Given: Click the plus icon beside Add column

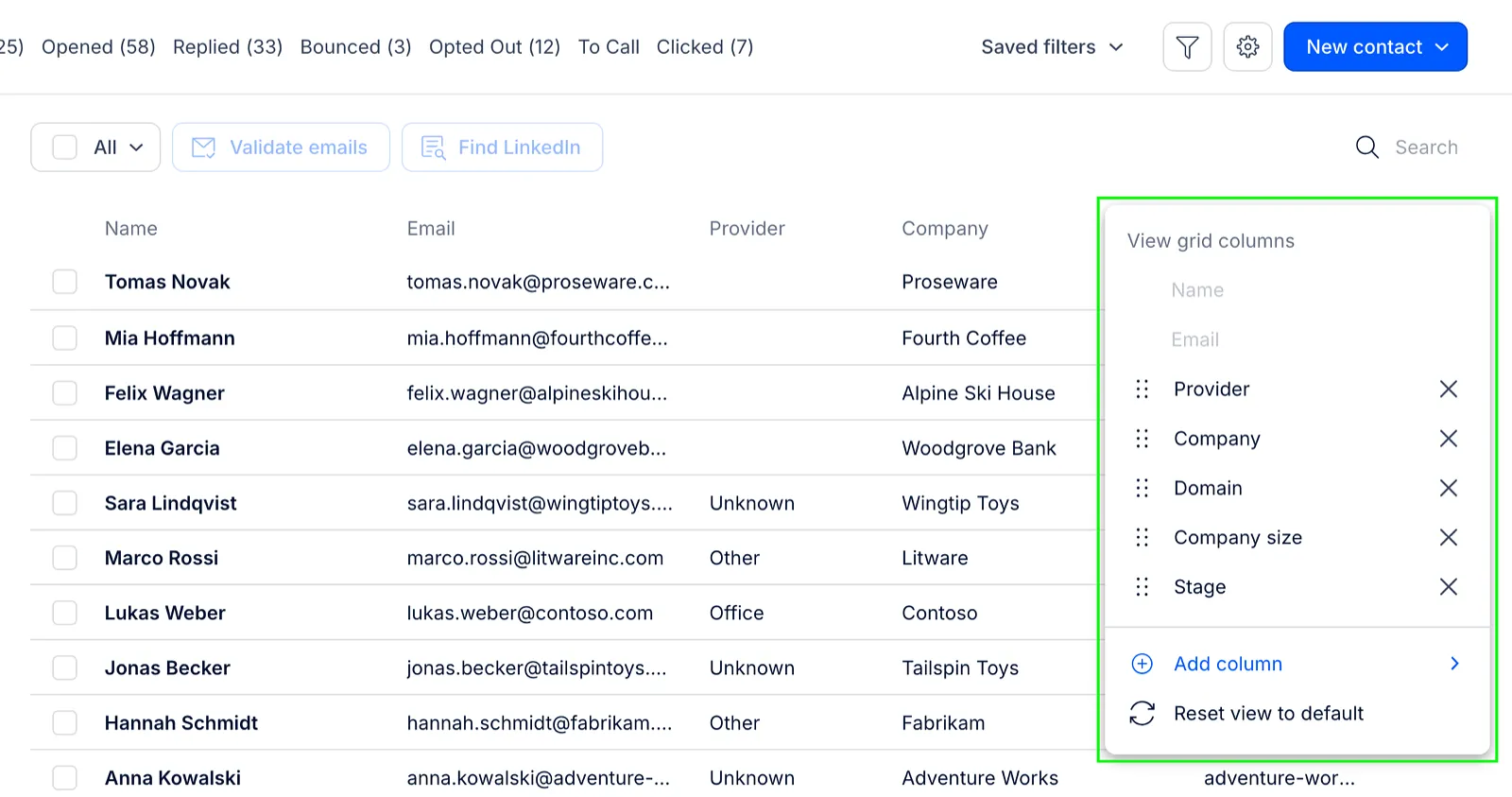Looking at the screenshot, I should [1142, 664].
